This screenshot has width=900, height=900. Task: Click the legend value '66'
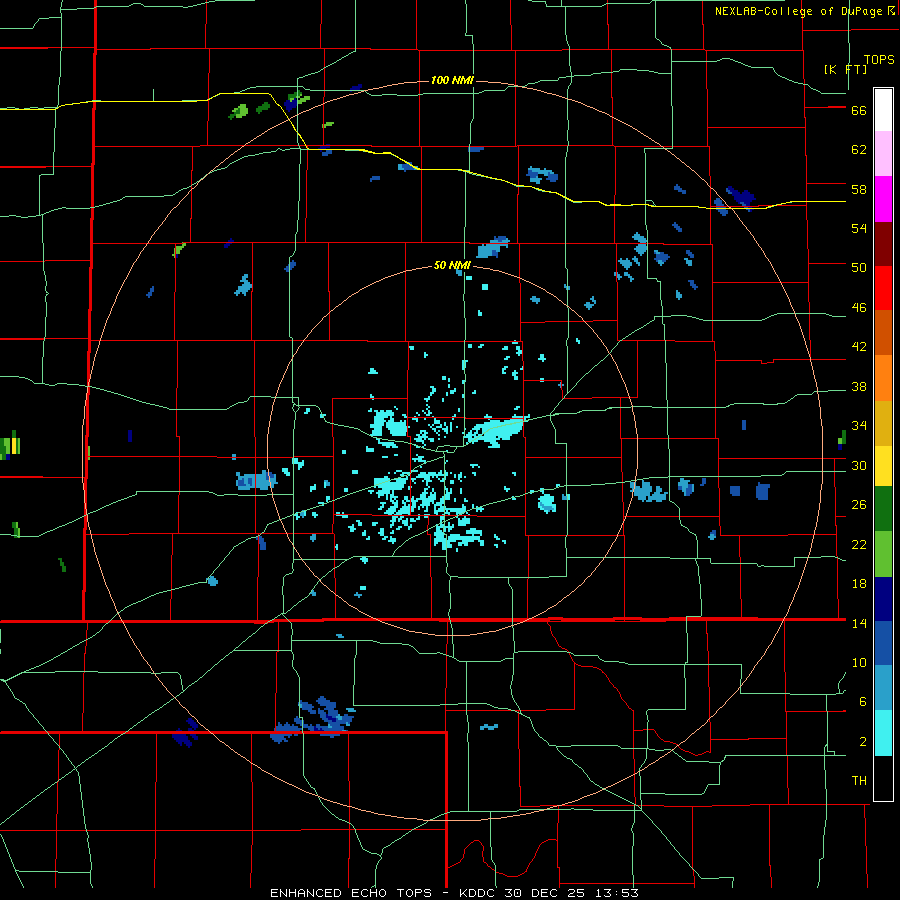859,111
